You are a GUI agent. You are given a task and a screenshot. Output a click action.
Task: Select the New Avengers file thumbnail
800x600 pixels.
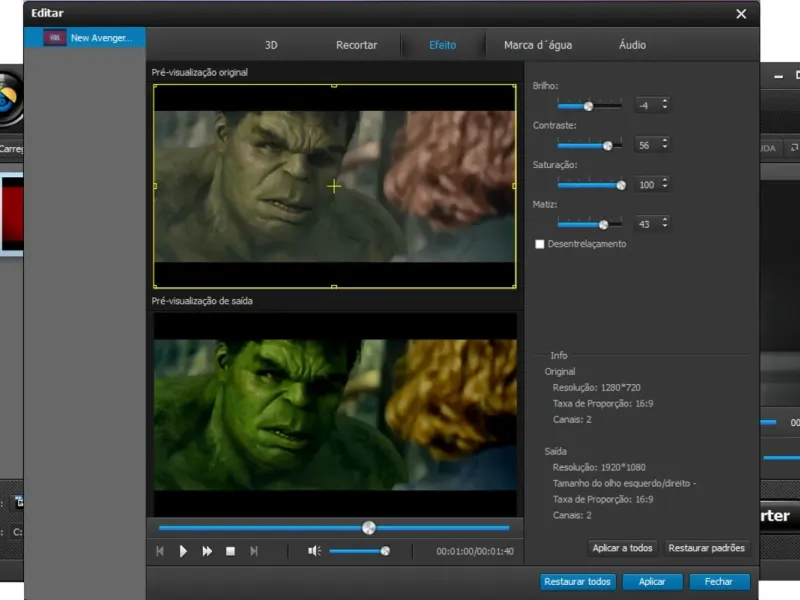click(x=56, y=38)
